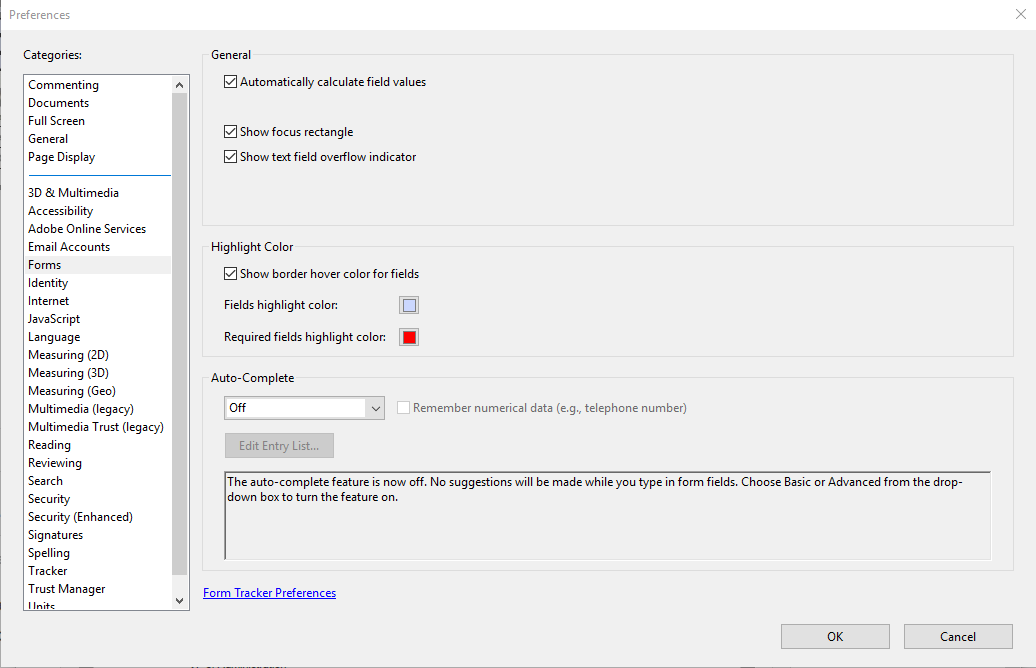Screen dimensions: 1036x668
Task: Switch to the JavaScript category
Action: coord(54,318)
